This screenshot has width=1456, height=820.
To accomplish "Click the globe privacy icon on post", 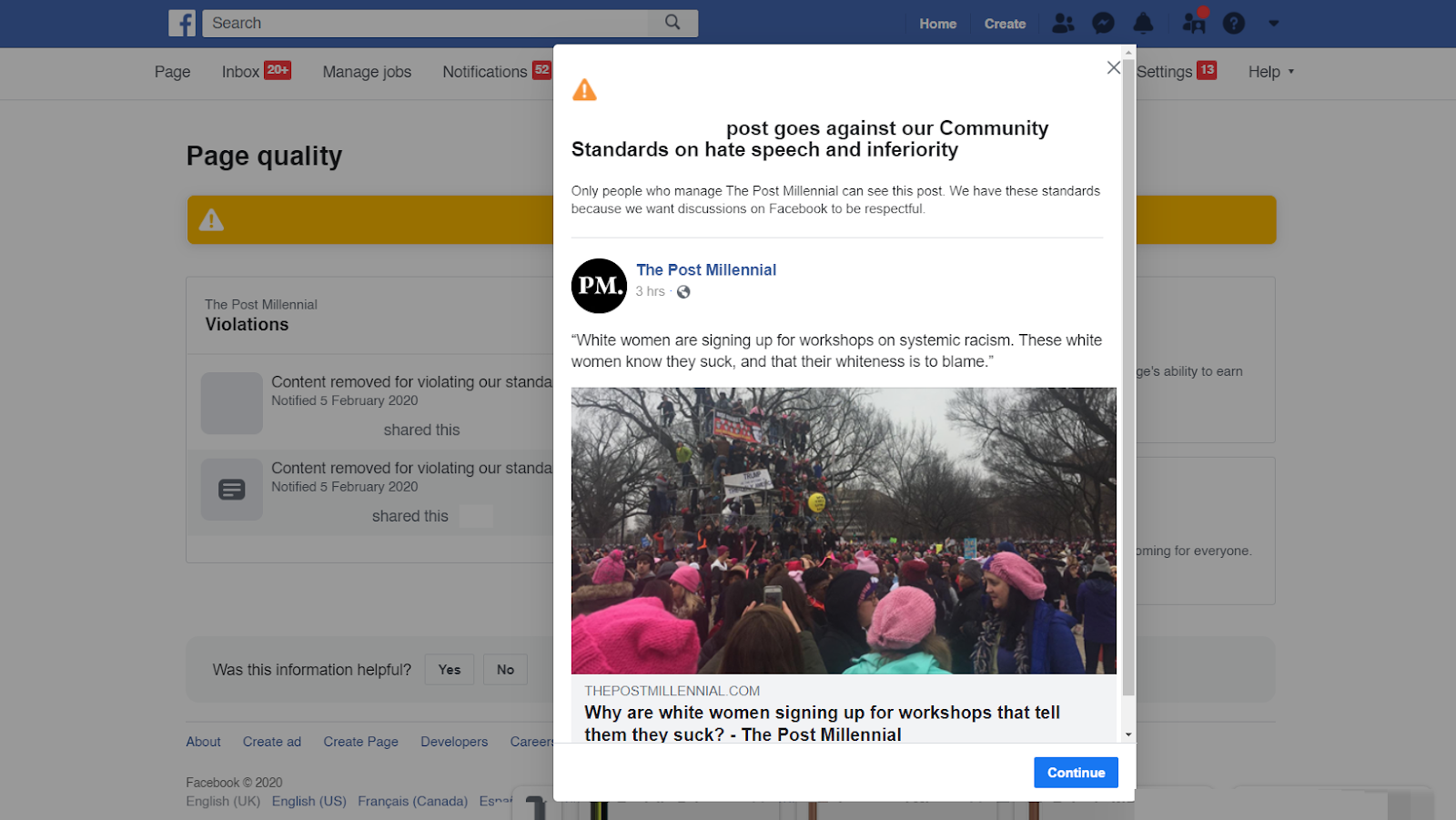I will coord(683,292).
